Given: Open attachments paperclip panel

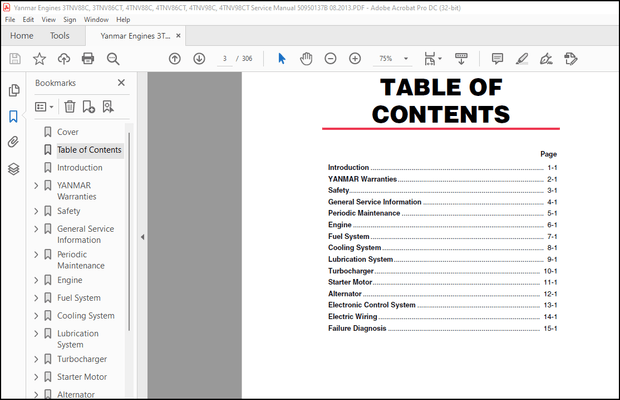Looking at the screenshot, I should (13, 142).
